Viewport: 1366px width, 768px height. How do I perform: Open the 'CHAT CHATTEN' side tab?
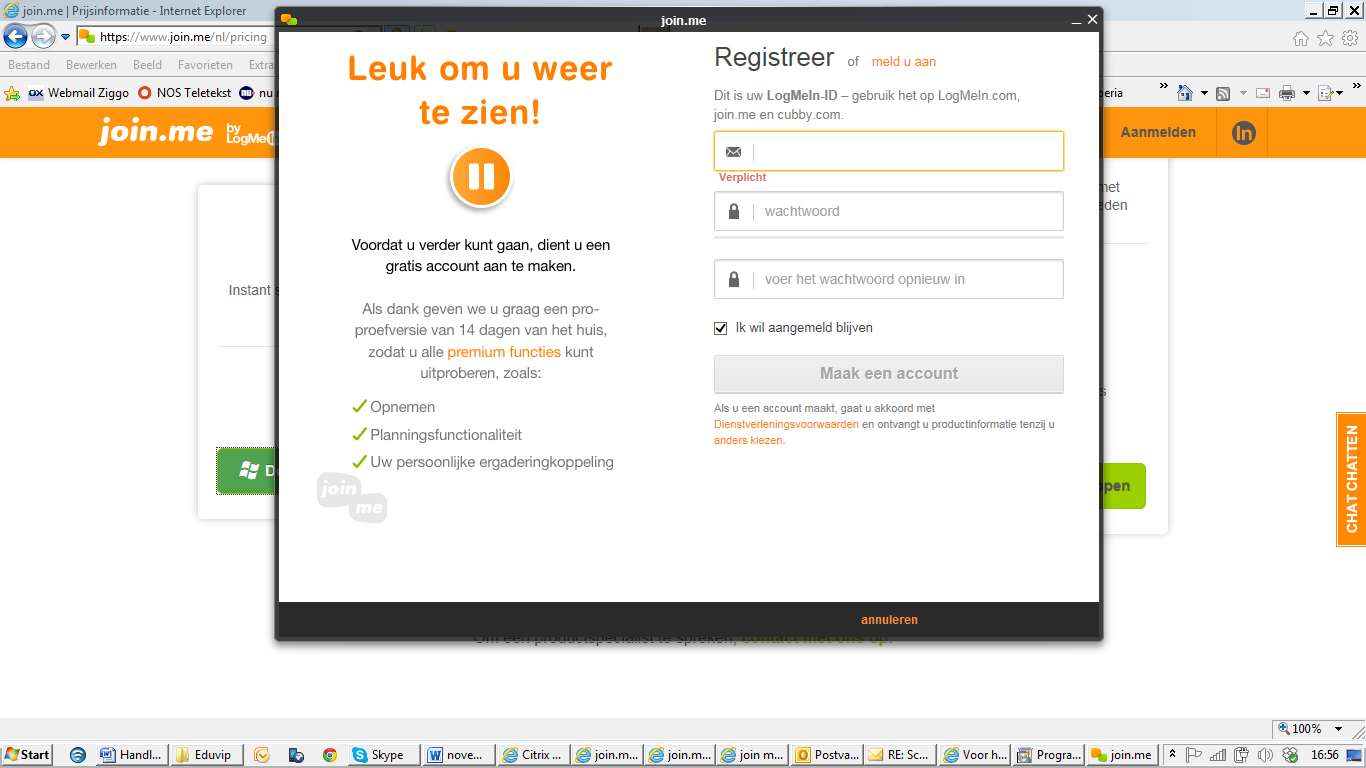[1351, 479]
